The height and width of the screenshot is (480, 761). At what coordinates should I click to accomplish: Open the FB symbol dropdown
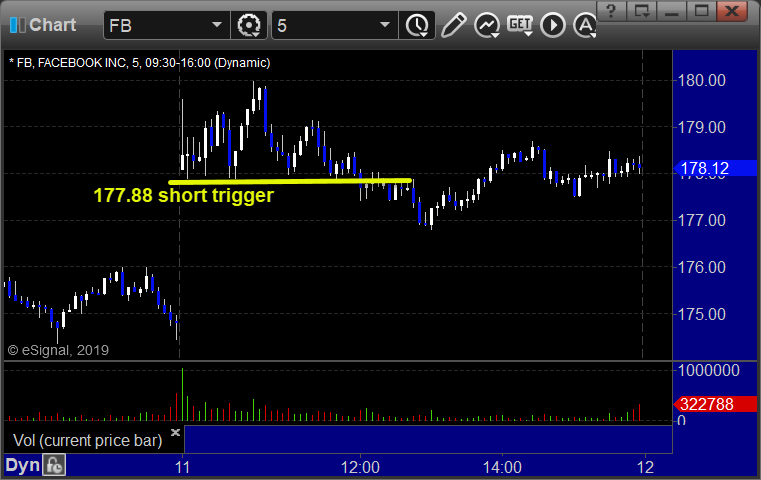216,25
